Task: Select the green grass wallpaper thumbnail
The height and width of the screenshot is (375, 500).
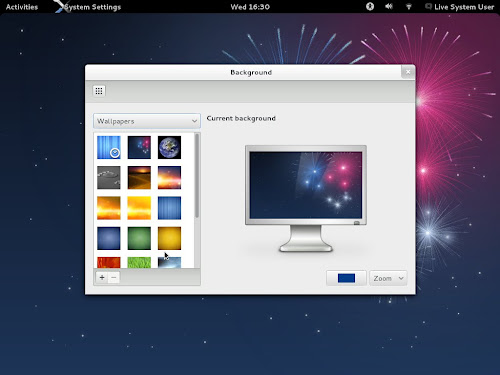Action: tap(139, 262)
